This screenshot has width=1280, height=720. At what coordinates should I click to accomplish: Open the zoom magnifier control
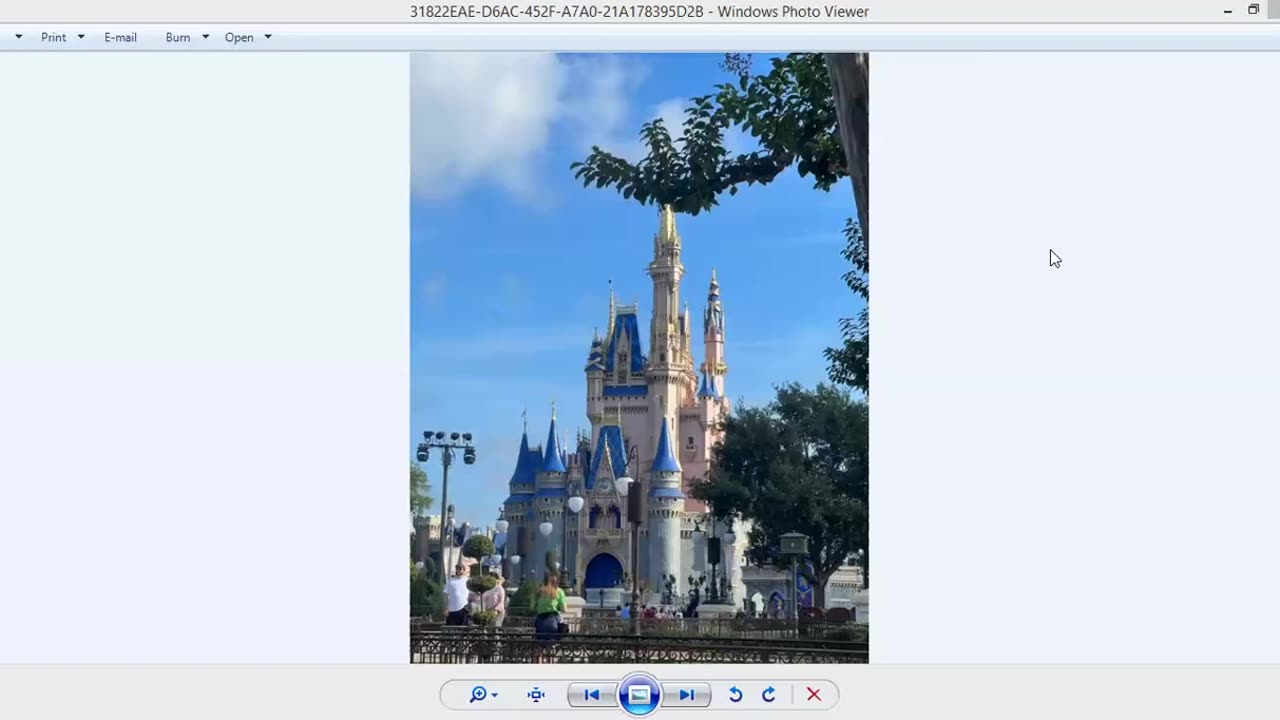pyautogui.click(x=483, y=695)
